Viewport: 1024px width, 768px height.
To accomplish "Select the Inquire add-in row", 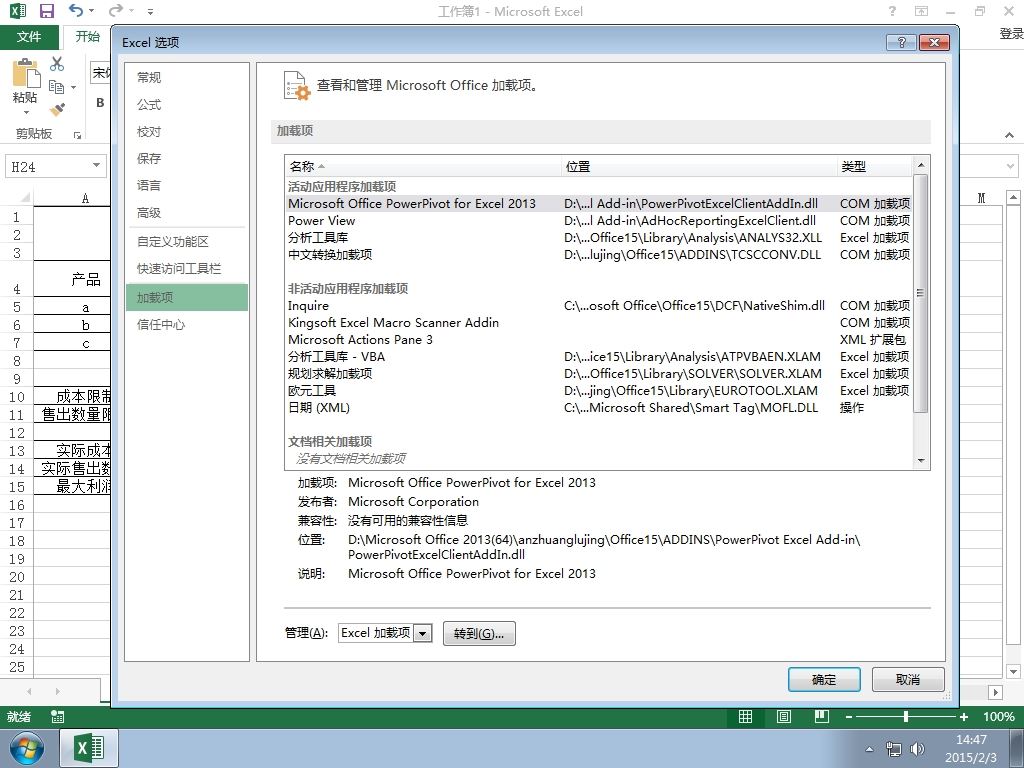I will tap(599, 306).
